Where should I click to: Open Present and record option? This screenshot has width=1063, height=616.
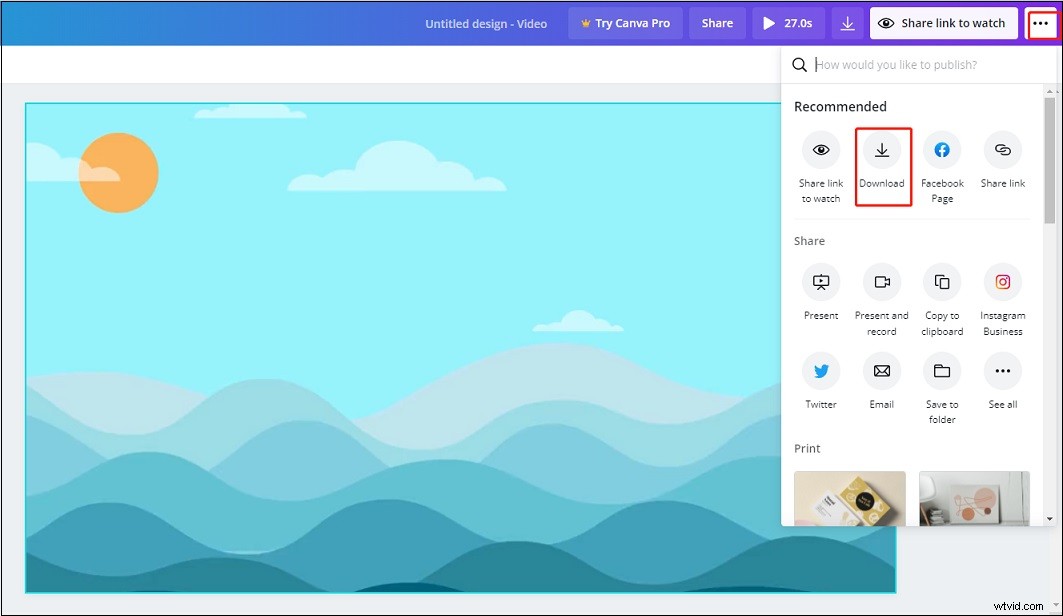881,282
